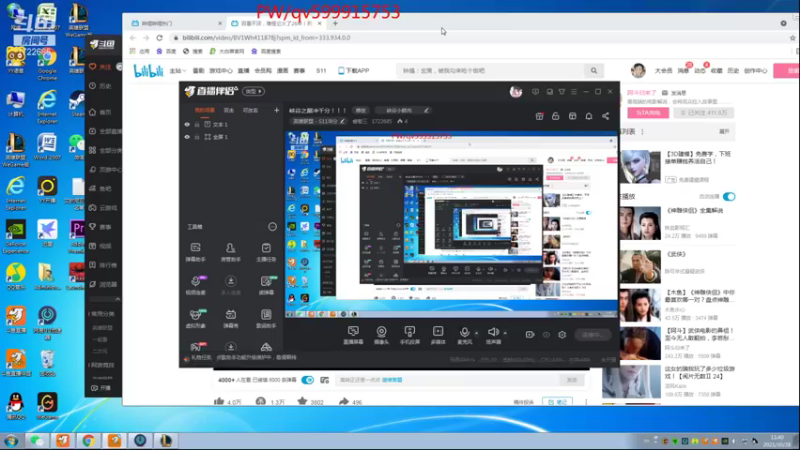Viewport: 800px width, 450px height.
Task: Click the 已关注 follow button
Action: pyautogui.click(x=704, y=113)
